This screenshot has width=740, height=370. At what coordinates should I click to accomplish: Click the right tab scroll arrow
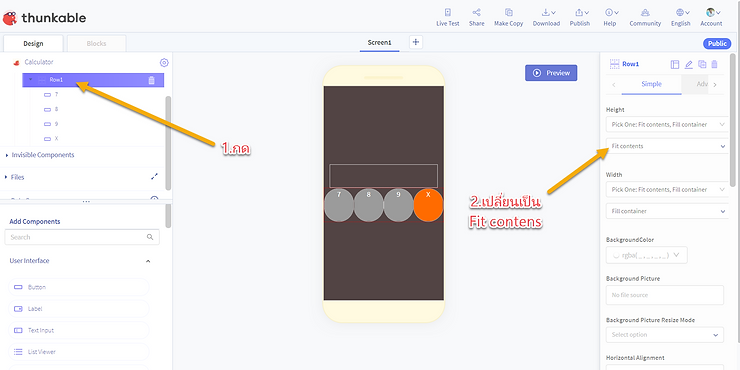715,85
